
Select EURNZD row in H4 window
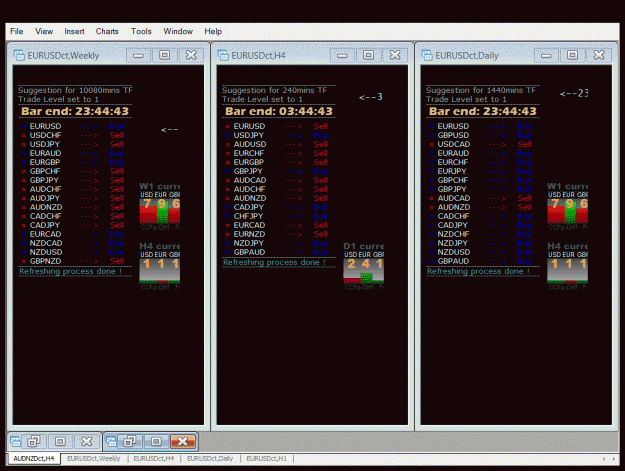point(276,234)
